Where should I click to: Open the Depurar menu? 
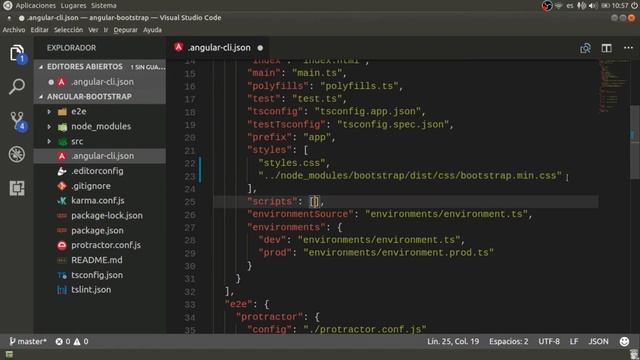125,30
